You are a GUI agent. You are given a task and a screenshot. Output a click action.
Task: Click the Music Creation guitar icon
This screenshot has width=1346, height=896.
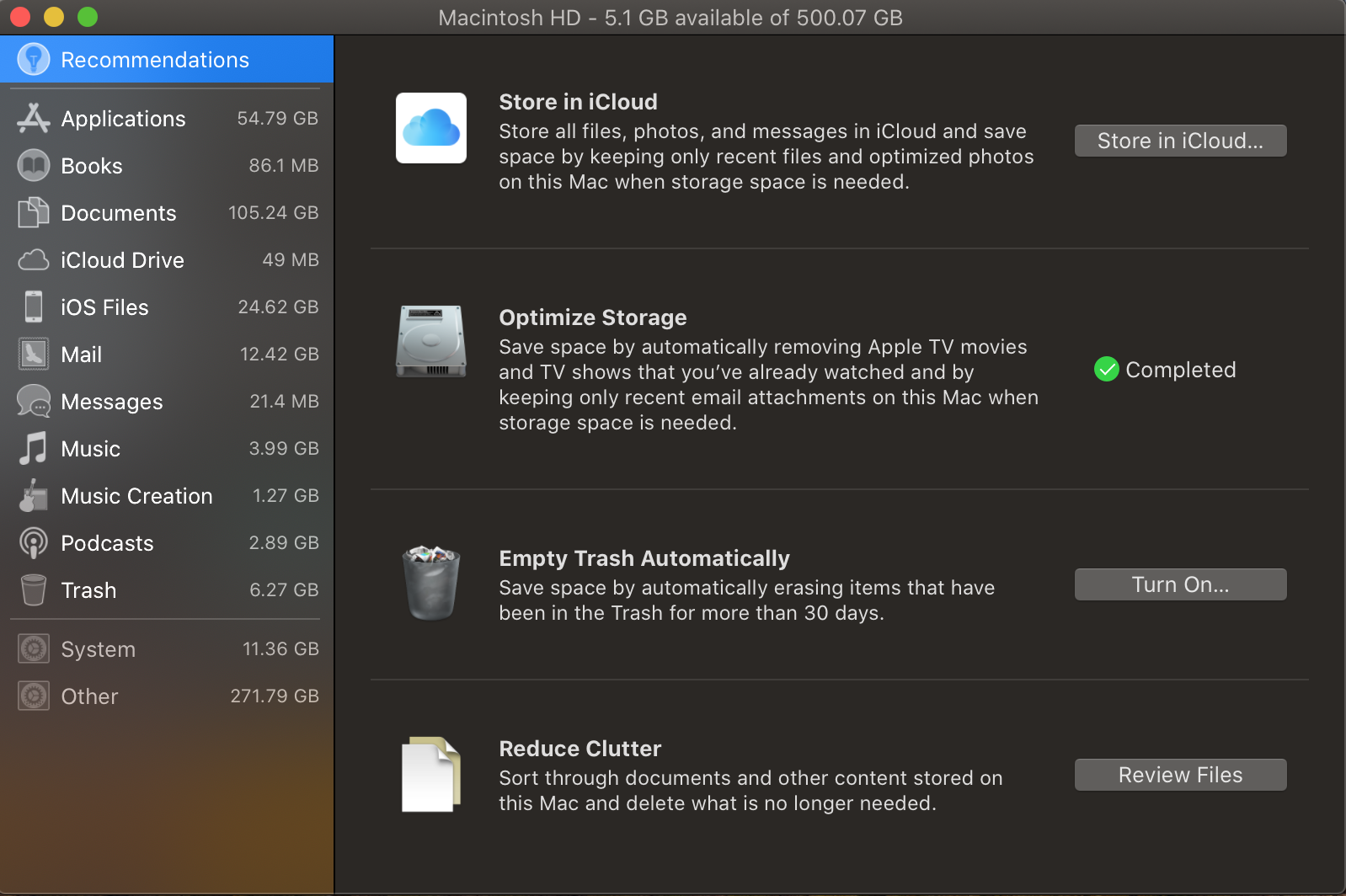pos(34,496)
